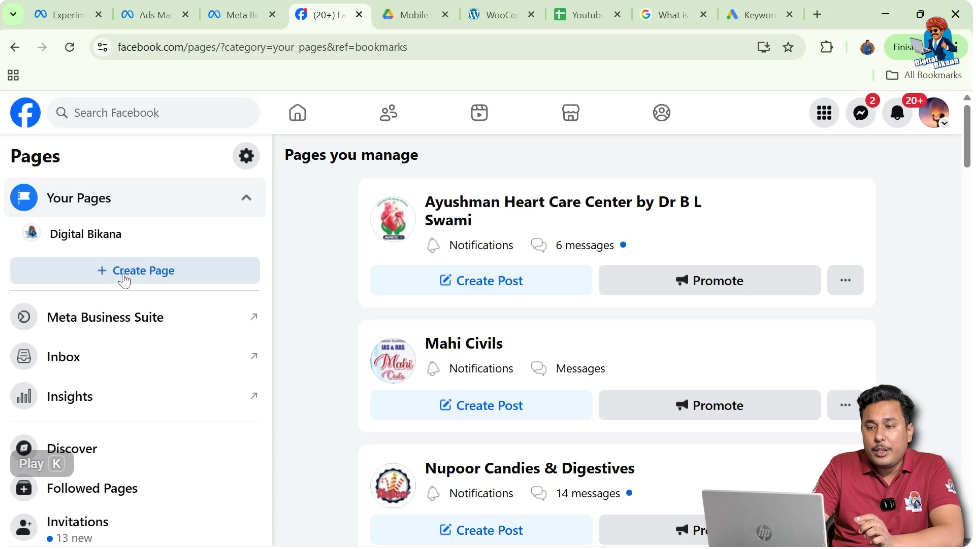The width and height of the screenshot is (976, 549).
Task: Click the Create Page button
Action: tap(135, 271)
